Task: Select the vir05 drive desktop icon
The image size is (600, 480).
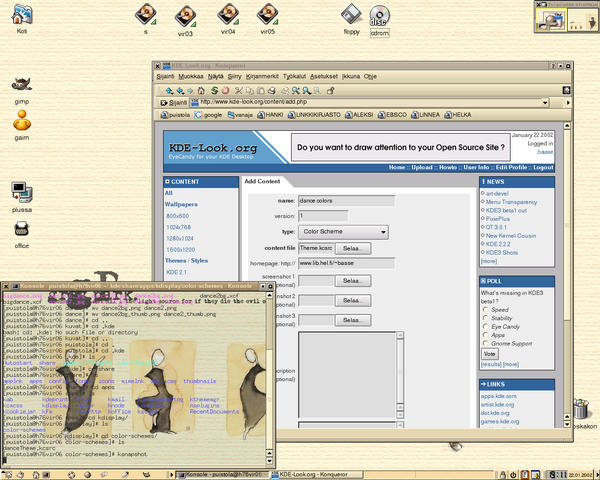Action: point(267,19)
